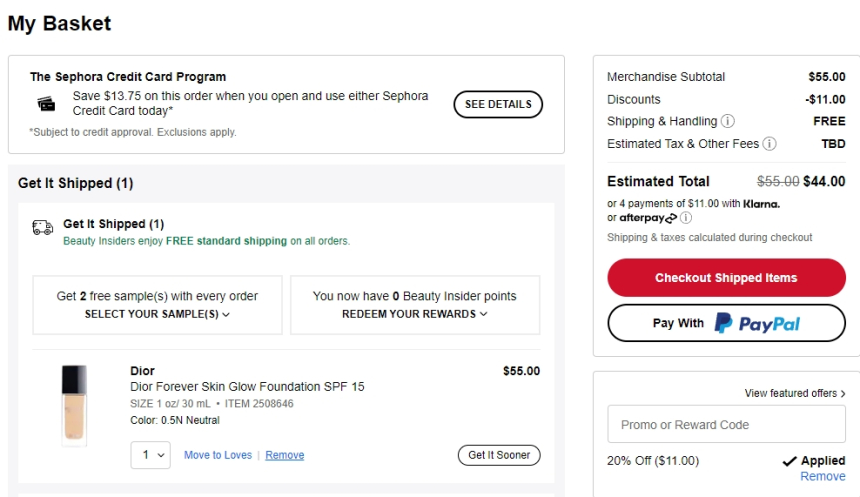Remove the Dior foundation from basket
Image resolution: width=860 pixels, height=497 pixels.
[x=285, y=455]
